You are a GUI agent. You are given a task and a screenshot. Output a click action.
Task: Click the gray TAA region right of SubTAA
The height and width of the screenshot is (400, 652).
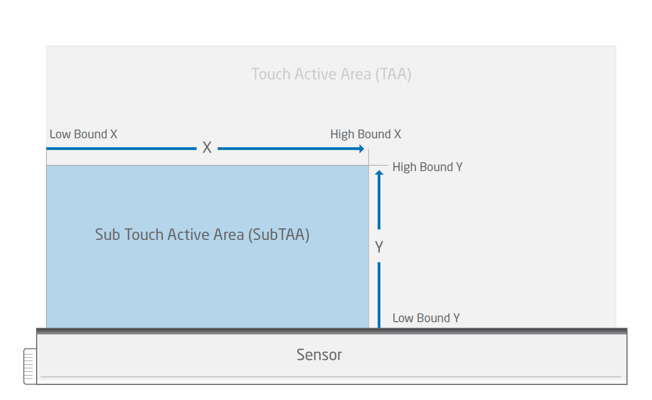[500, 240]
